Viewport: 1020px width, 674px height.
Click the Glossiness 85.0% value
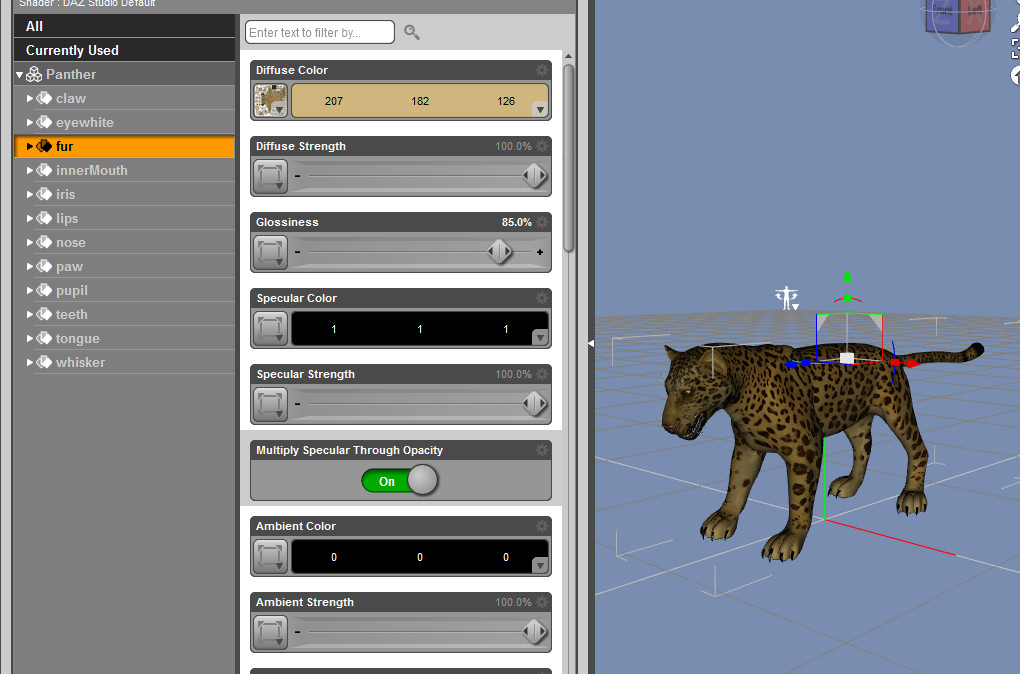517,222
